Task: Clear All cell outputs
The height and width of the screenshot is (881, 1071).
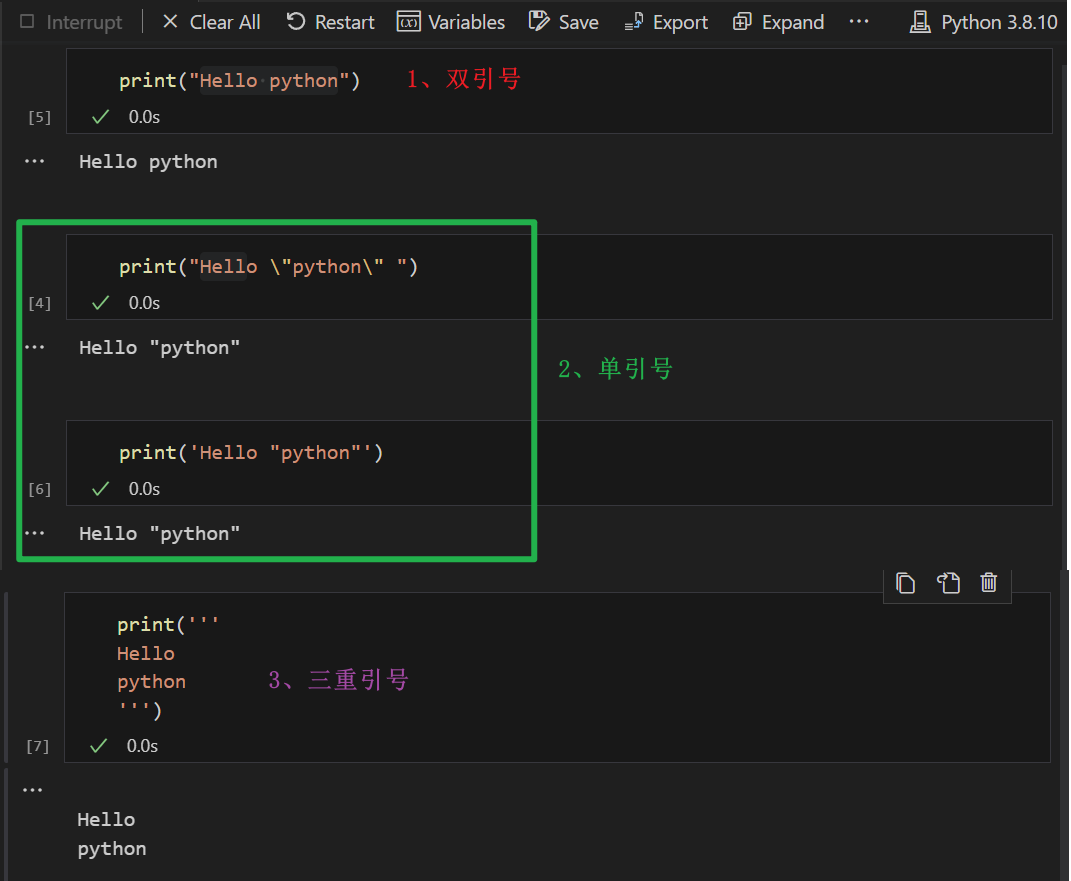Action: tap(211, 22)
